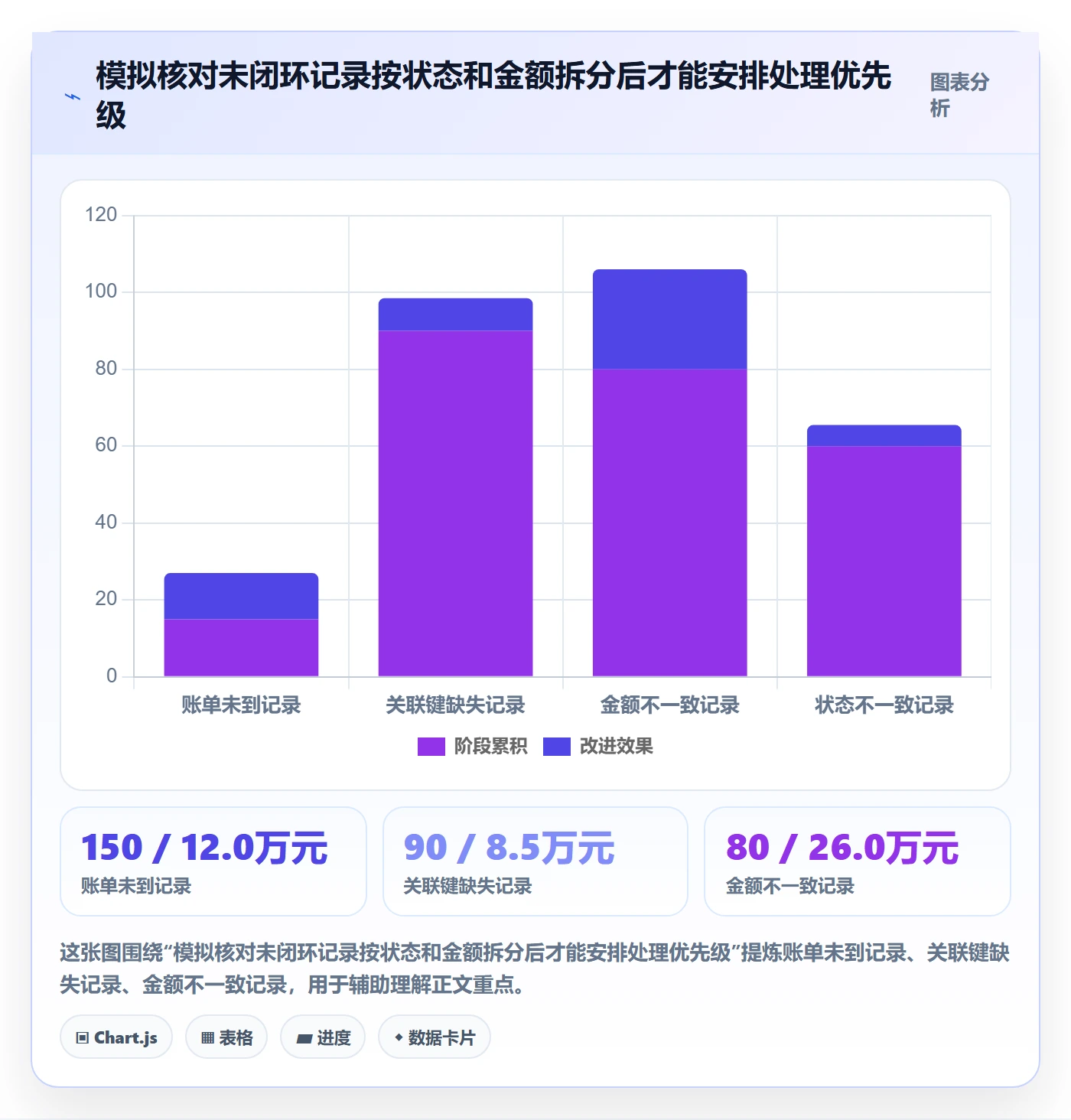Click the y-axis value 60

[x=106, y=445]
